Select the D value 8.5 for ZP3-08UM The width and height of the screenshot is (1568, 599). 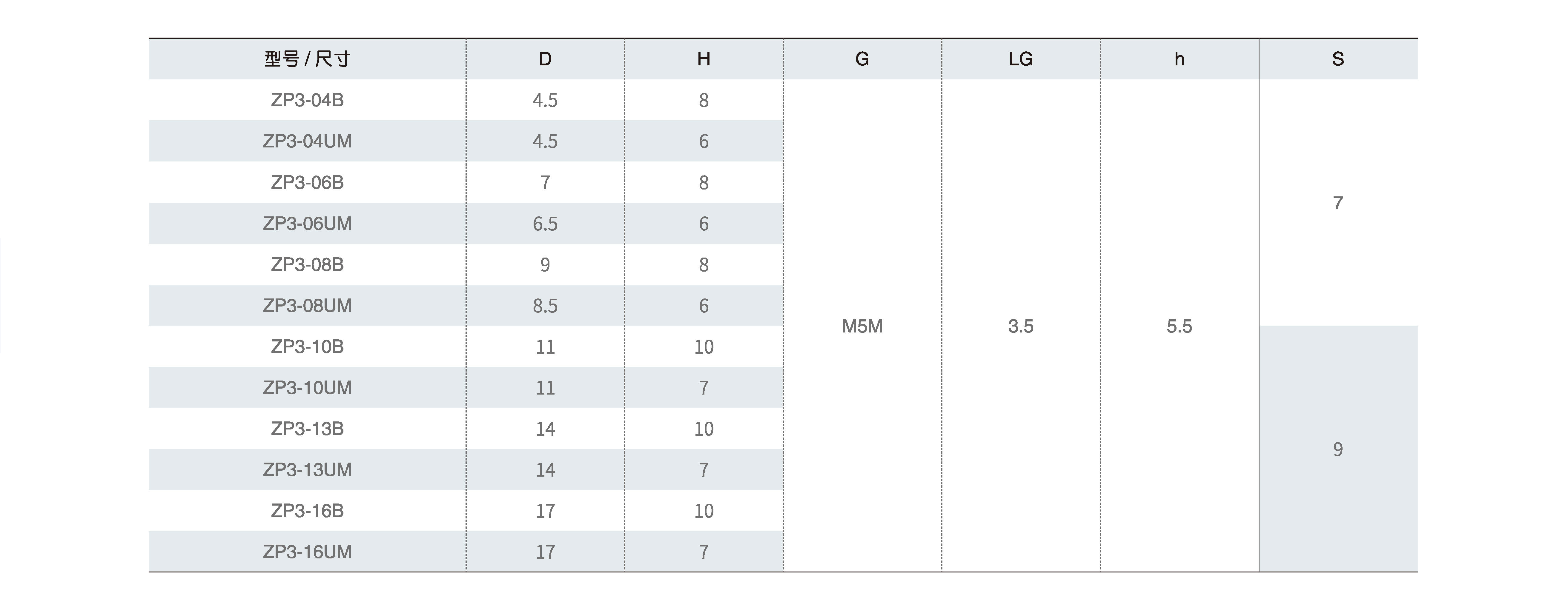click(545, 305)
